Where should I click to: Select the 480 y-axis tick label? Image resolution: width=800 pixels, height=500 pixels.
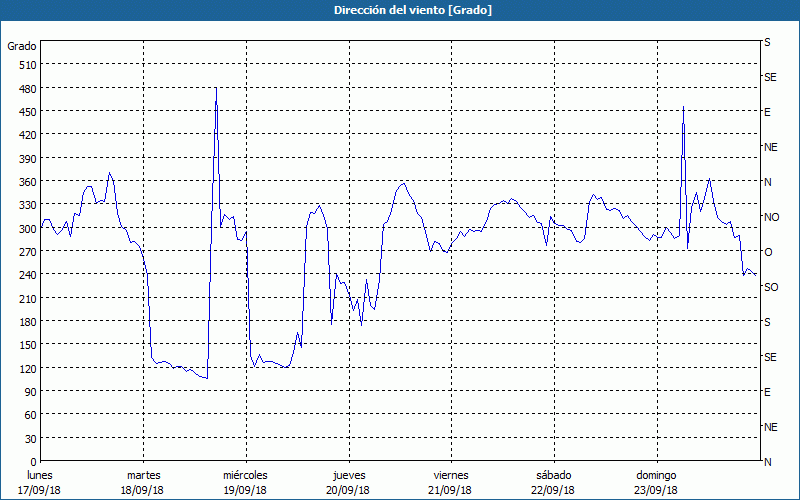click(x=28, y=89)
